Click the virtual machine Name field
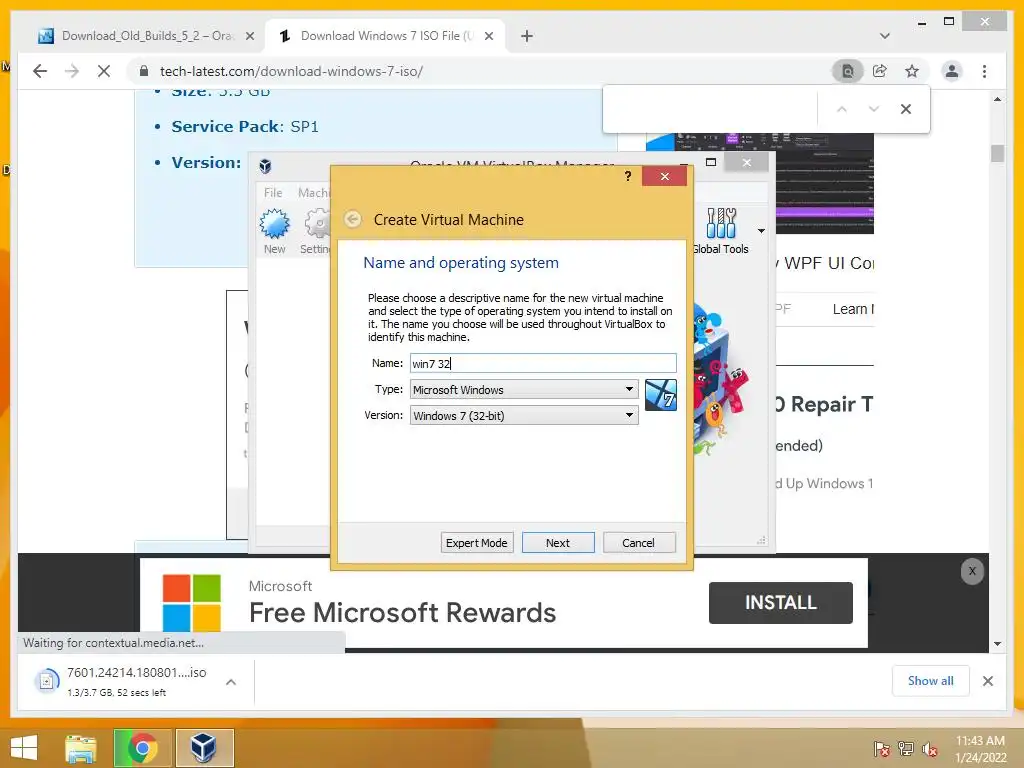 tap(543, 363)
